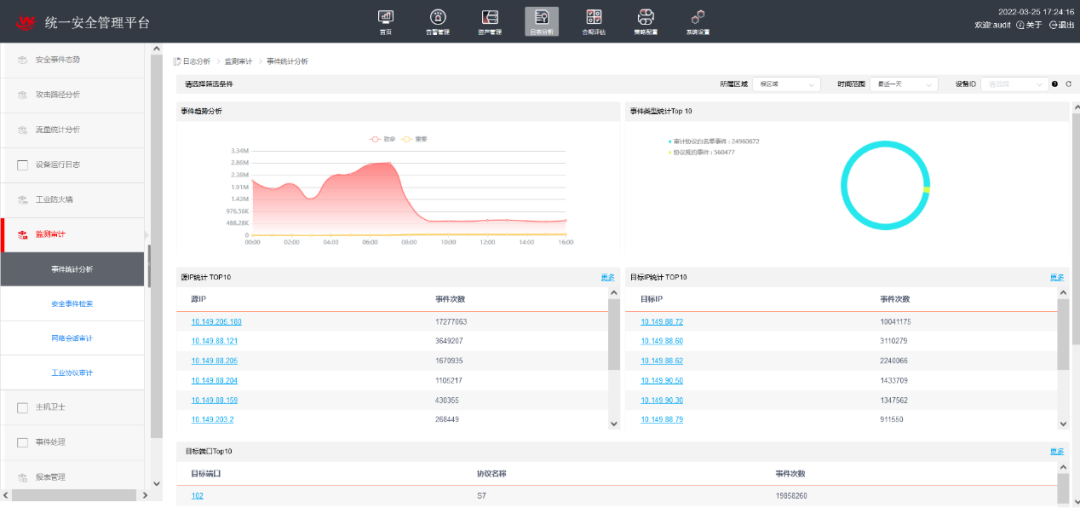Open destination IP 10.149.88.72 link
Image resolution: width=1080 pixels, height=508 pixels.
662,321
